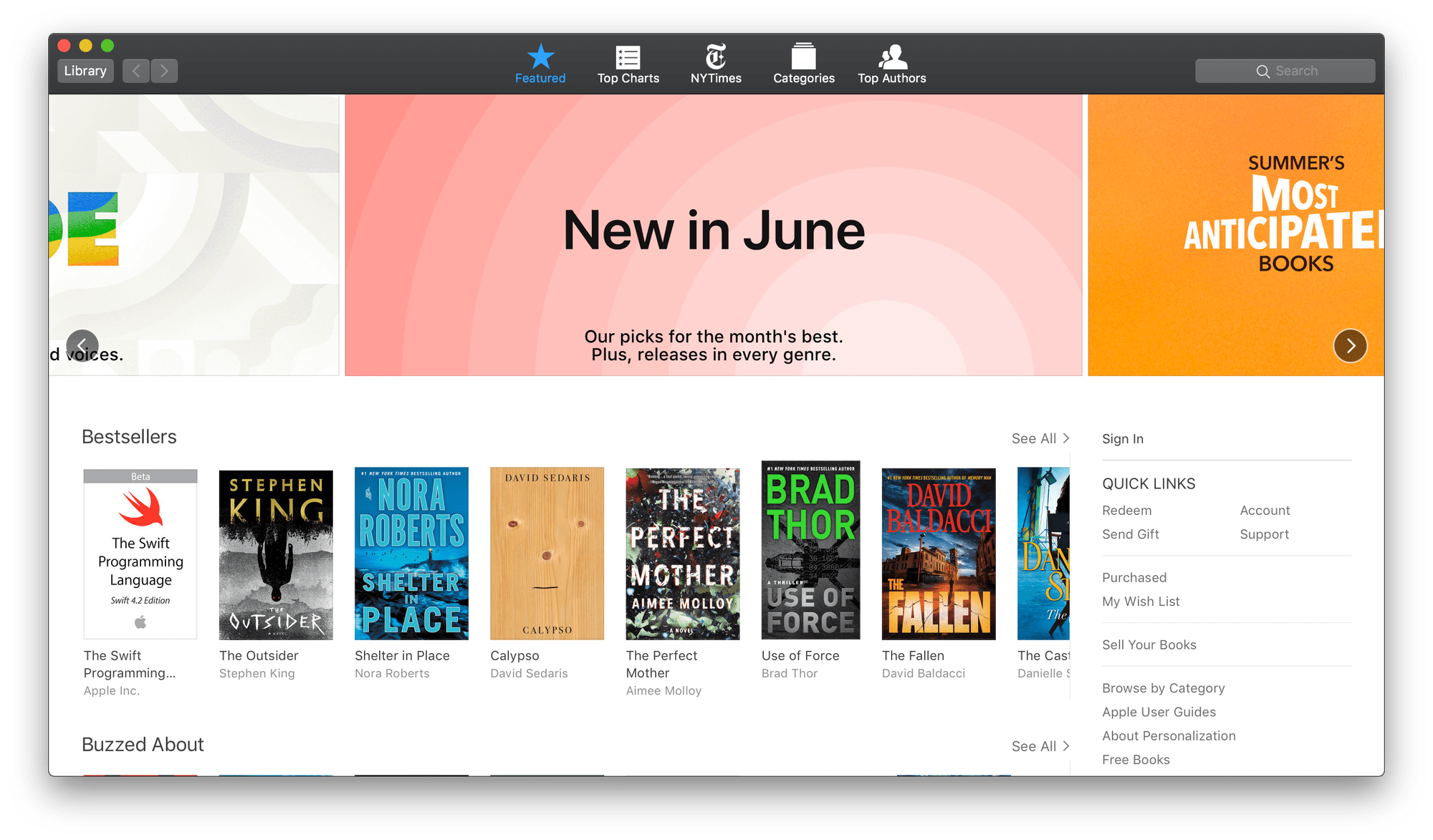
Task: Click the search magnifier icon
Action: point(1263,71)
